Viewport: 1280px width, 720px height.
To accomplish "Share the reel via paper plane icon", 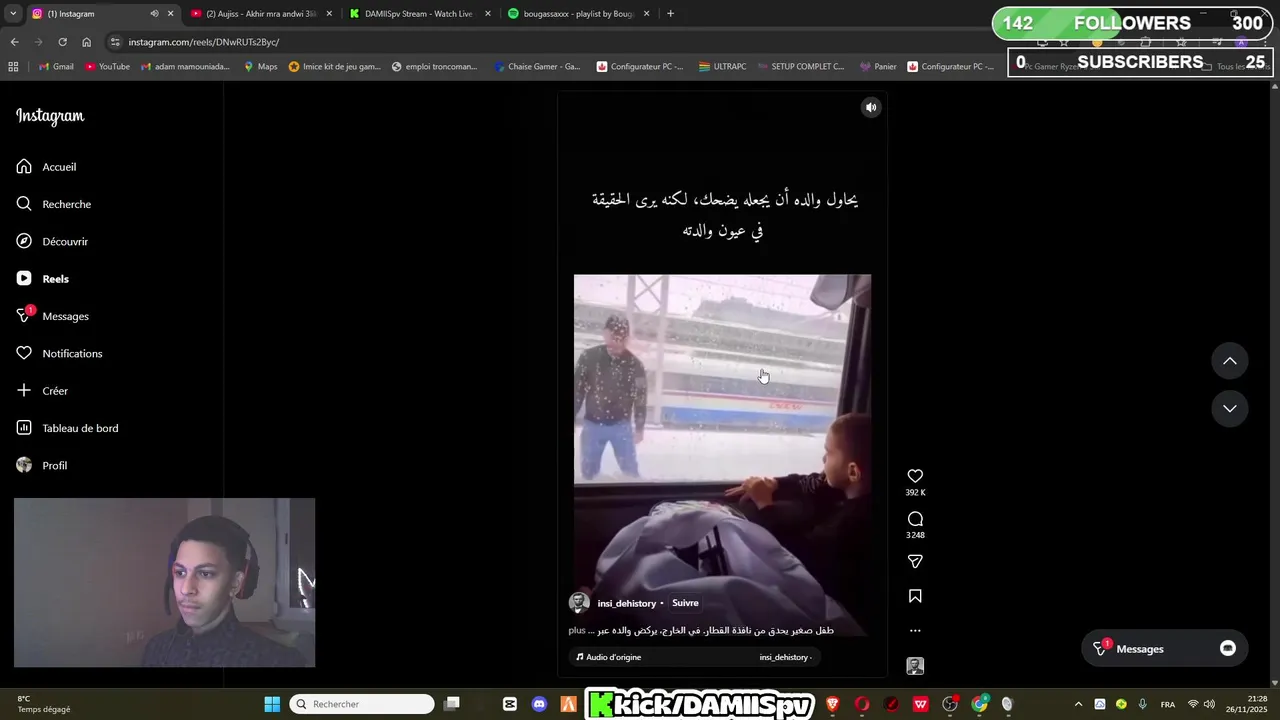I will [x=915, y=561].
